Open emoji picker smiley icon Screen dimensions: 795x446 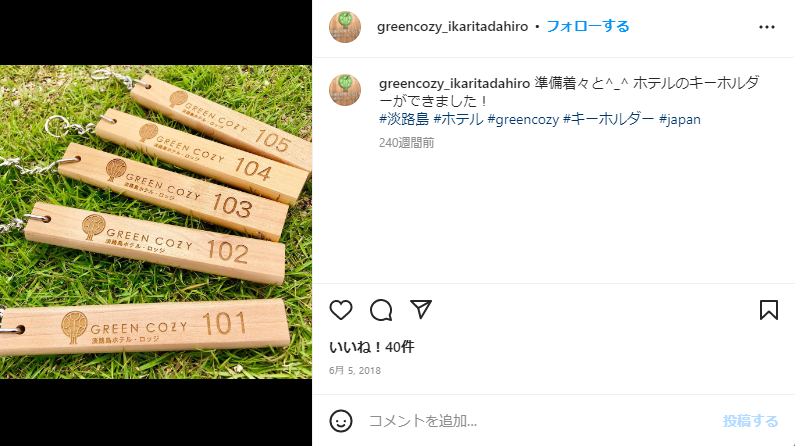[341, 421]
